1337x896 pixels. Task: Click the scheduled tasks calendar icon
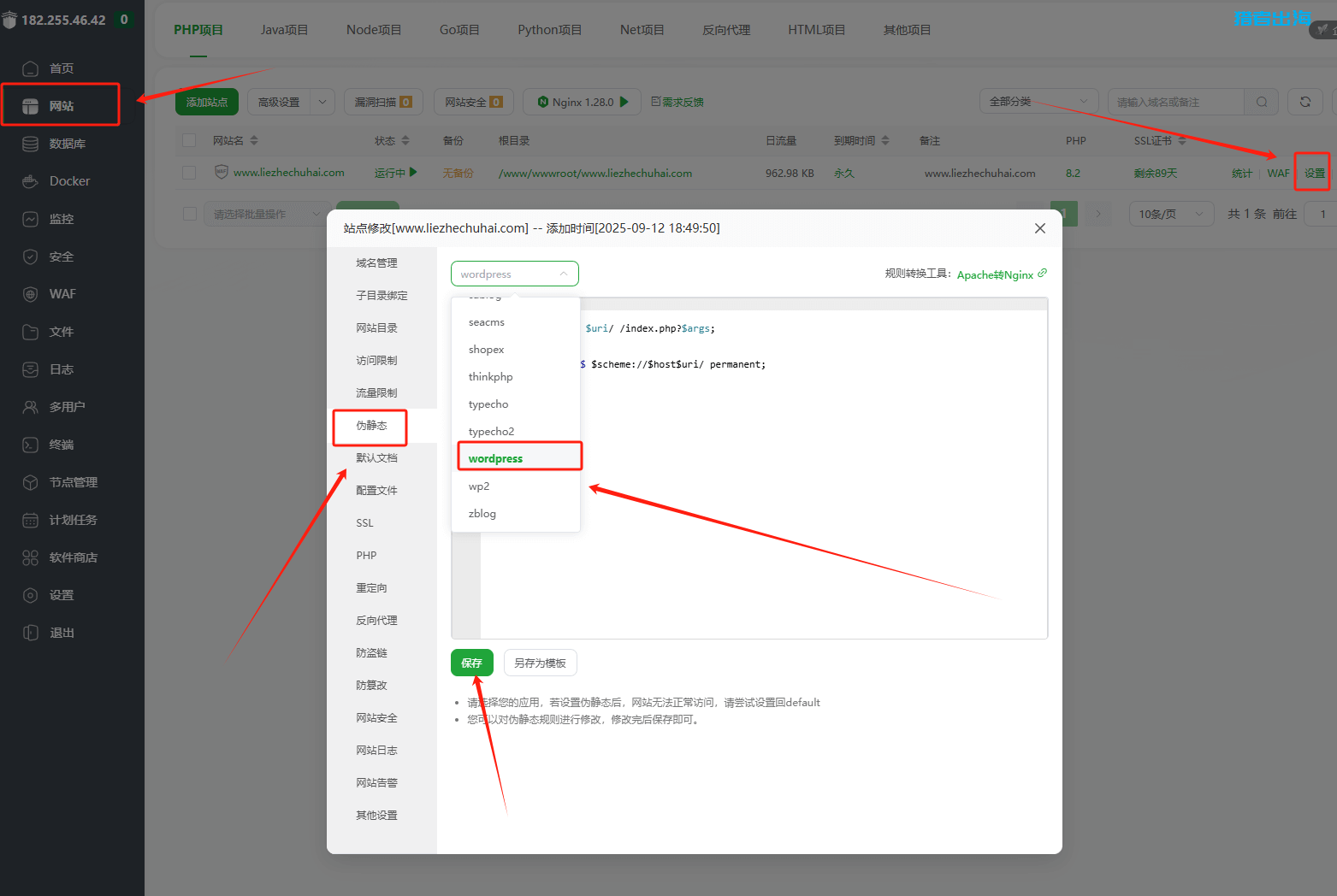pos(30,520)
